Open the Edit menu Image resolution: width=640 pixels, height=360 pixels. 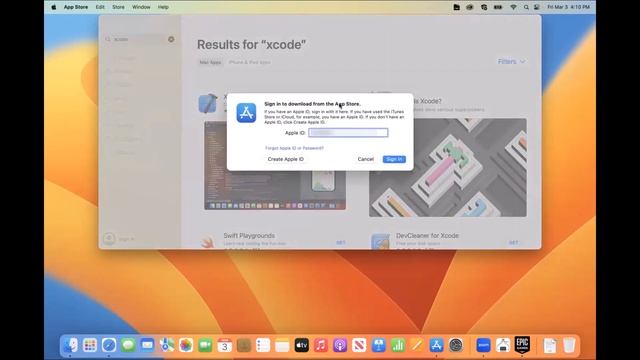pos(100,7)
